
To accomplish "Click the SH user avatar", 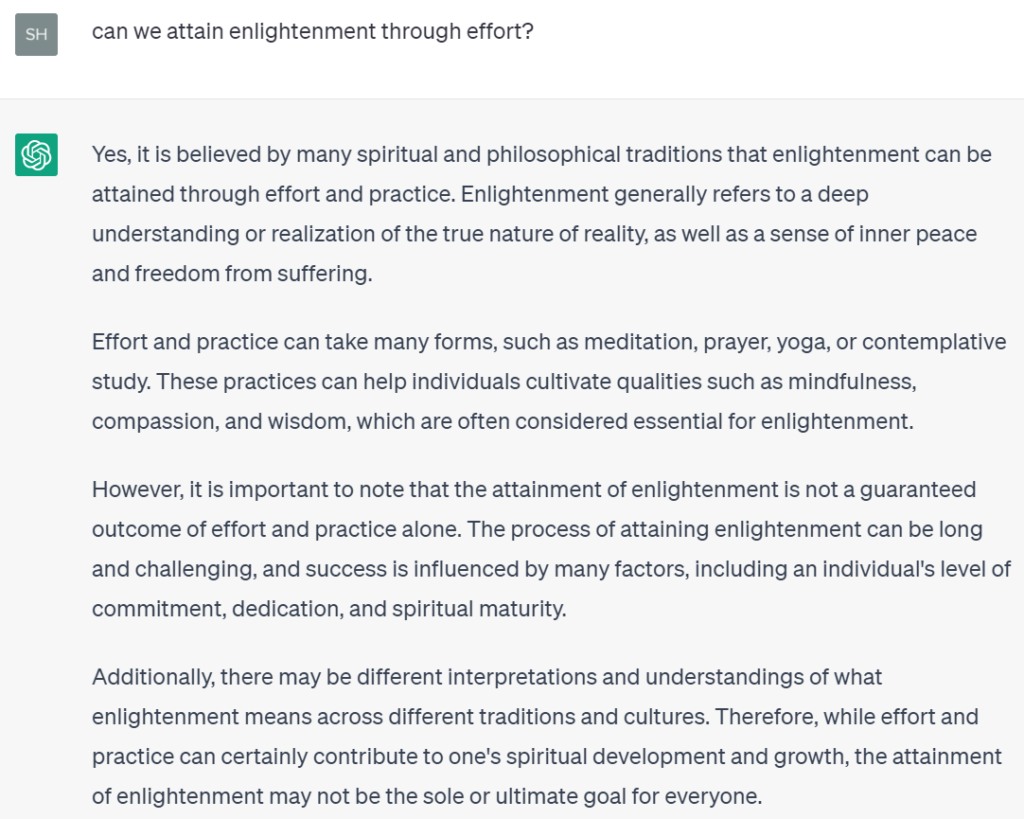I will coord(37,34).
